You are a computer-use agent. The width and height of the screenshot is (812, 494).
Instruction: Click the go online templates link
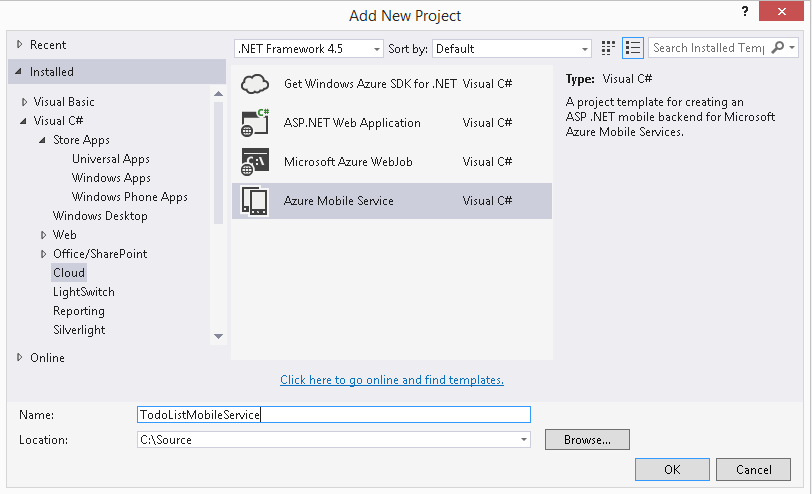(x=392, y=380)
